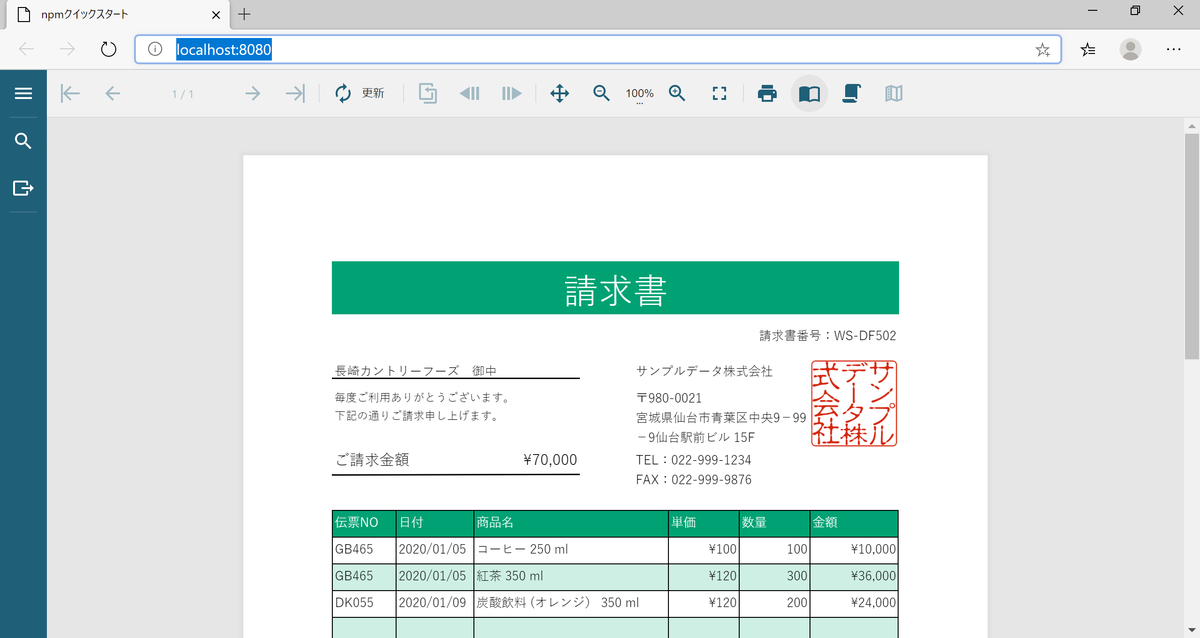Click the 日付 column header
This screenshot has height=638, width=1200.
pos(435,524)
